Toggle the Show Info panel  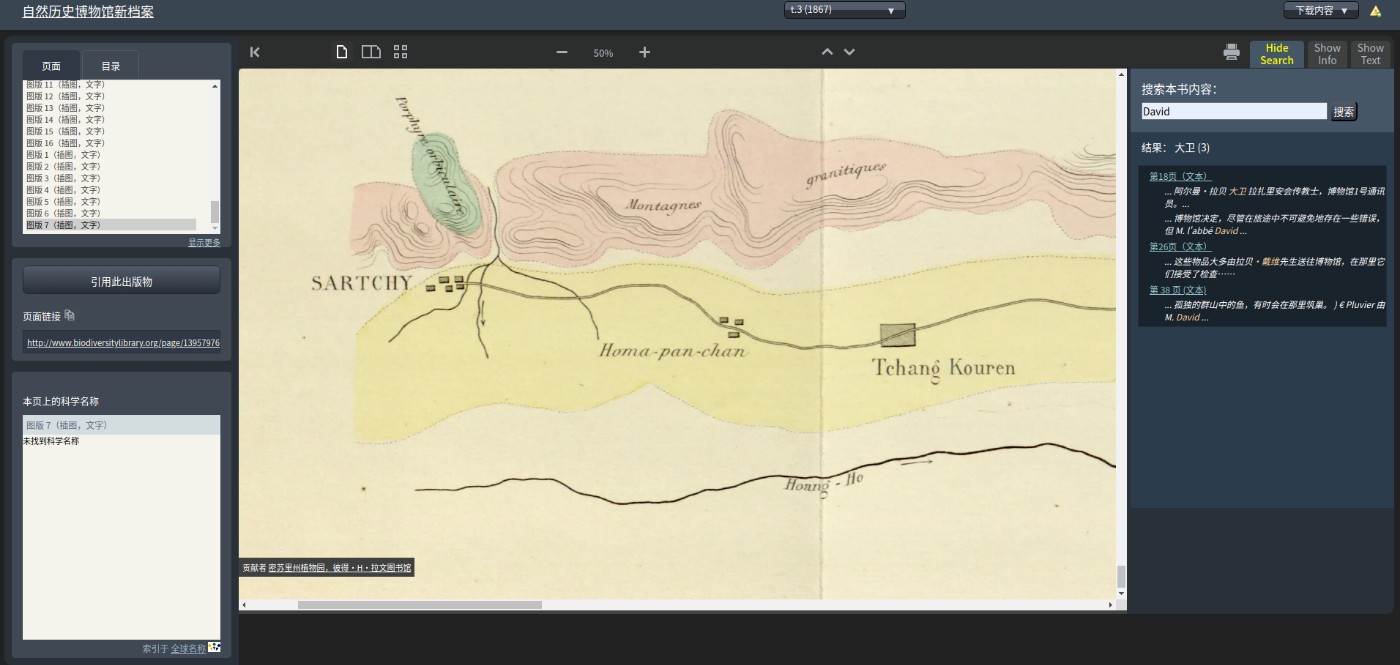1327,54
